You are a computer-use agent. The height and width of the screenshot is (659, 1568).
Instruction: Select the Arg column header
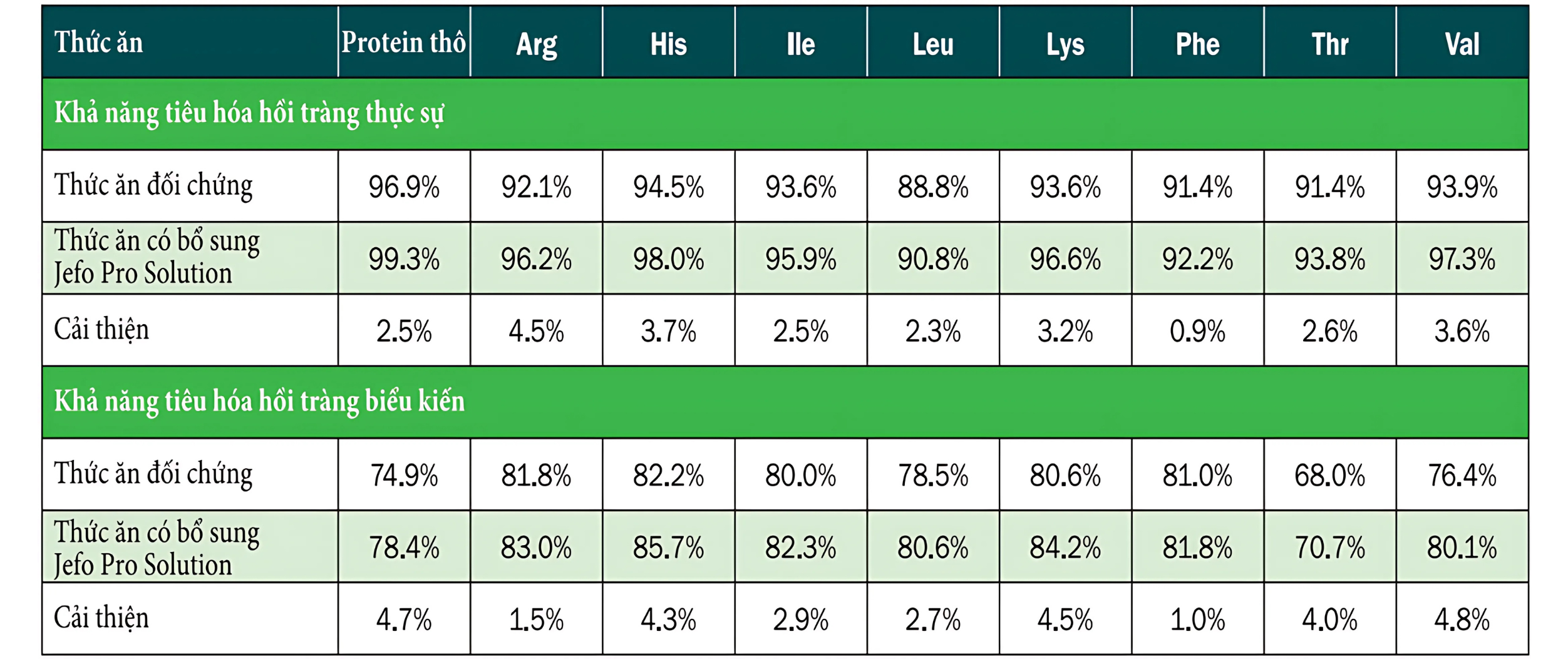click(x=536, y=44)
